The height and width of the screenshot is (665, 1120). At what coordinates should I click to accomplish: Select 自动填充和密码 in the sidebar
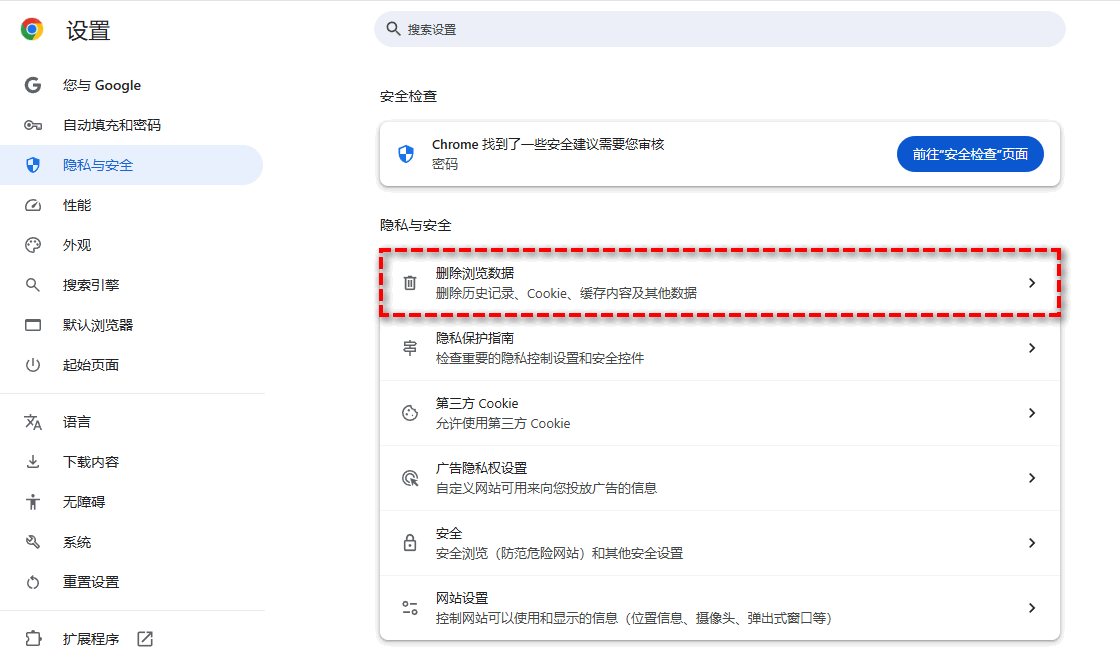coord(111,125)
